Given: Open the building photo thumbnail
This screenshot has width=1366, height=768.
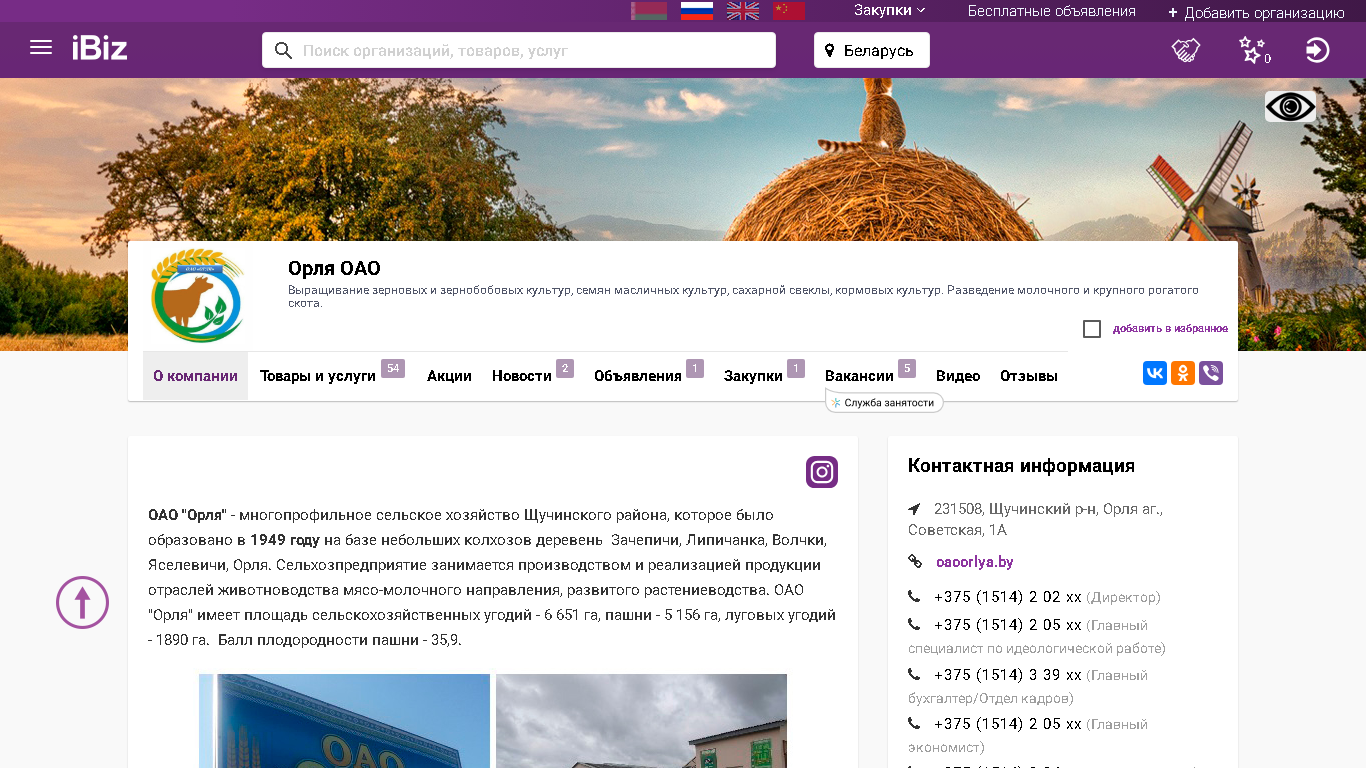Looking at the screenshot, I should 641,721.
